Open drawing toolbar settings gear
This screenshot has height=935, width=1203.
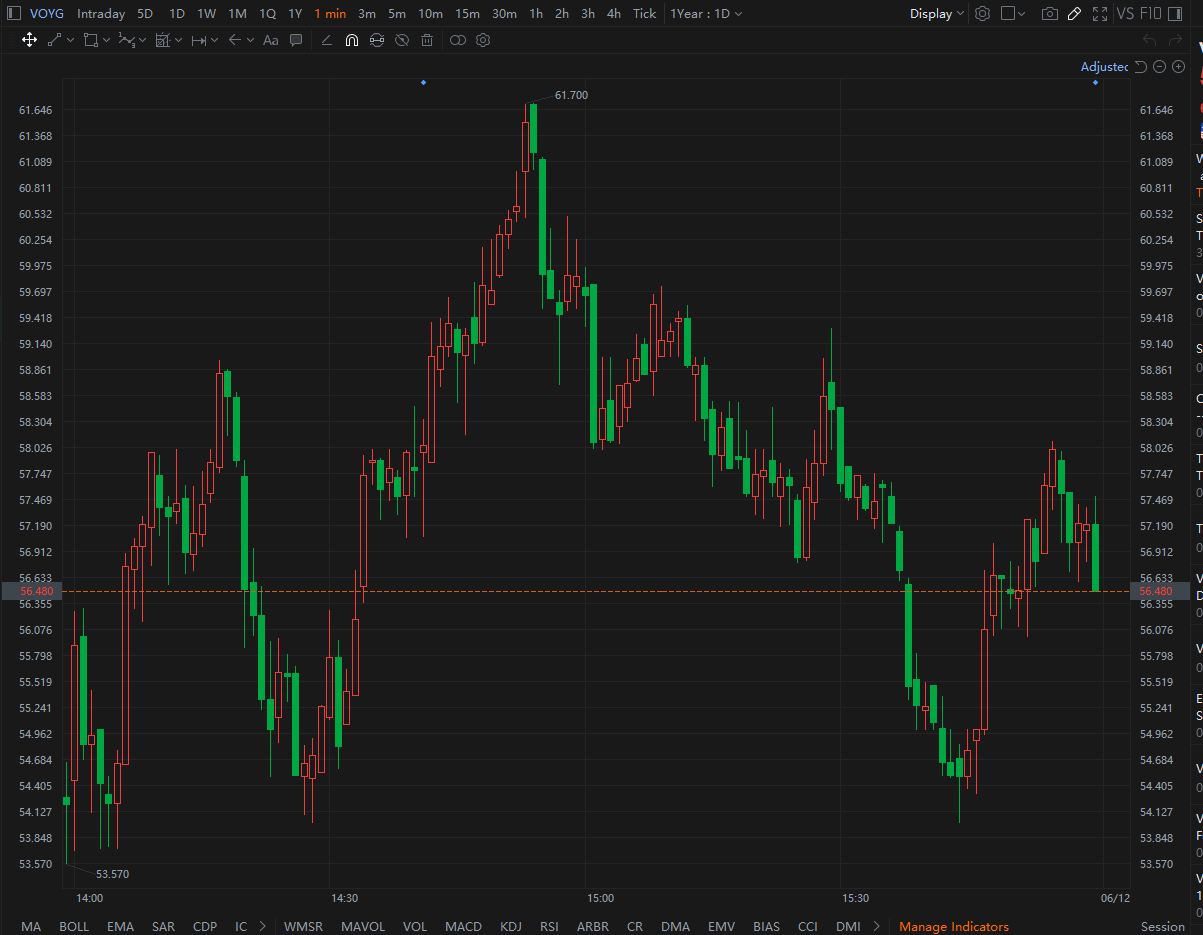(483, 40)
